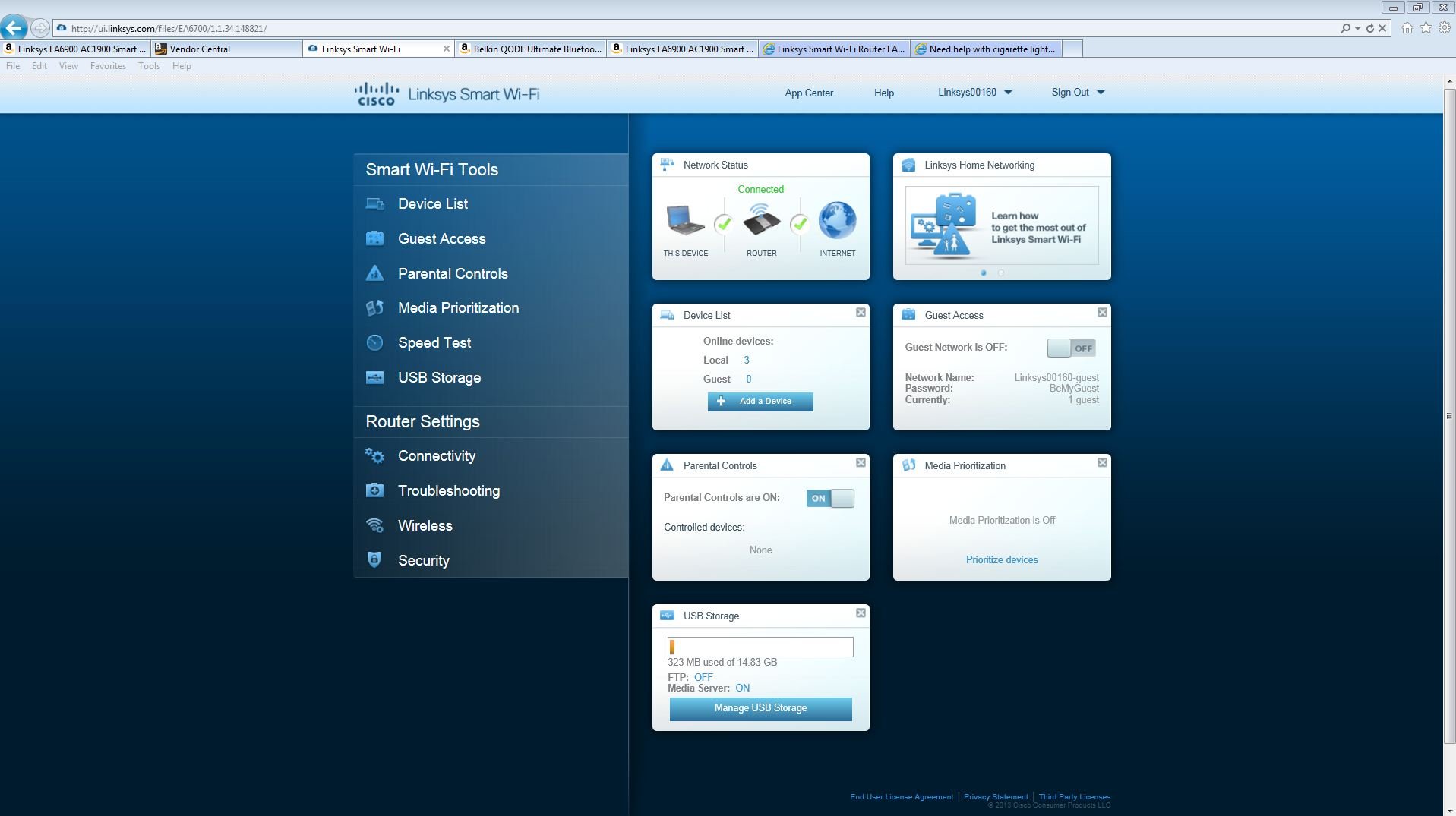This screenshot has width=1456, height=816.
Task: Click the INTERNET globe icon
Action: pos(837,220)
